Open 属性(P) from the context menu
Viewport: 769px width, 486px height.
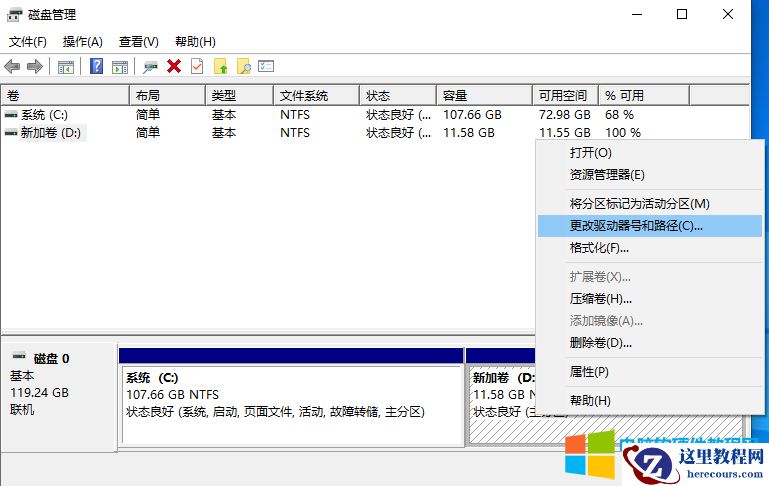pos(650,372)
